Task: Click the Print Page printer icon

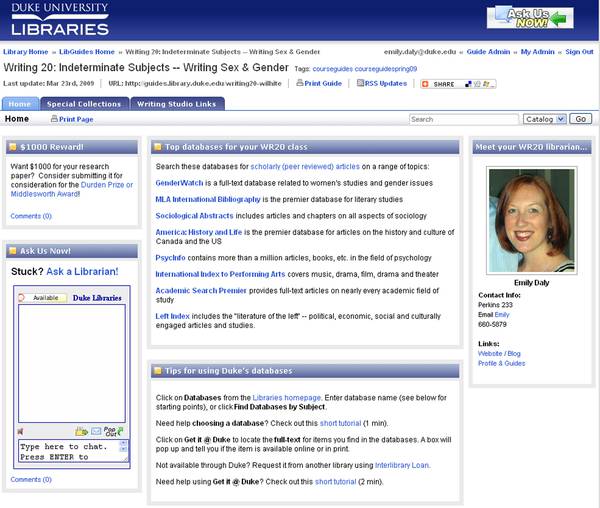Action: [53, 119]
